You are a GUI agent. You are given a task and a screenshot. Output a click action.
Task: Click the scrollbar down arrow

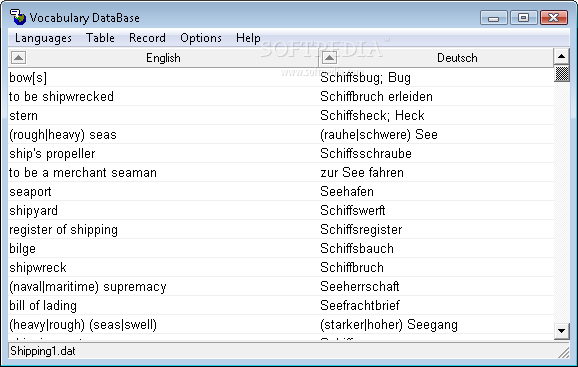point(561,331)
